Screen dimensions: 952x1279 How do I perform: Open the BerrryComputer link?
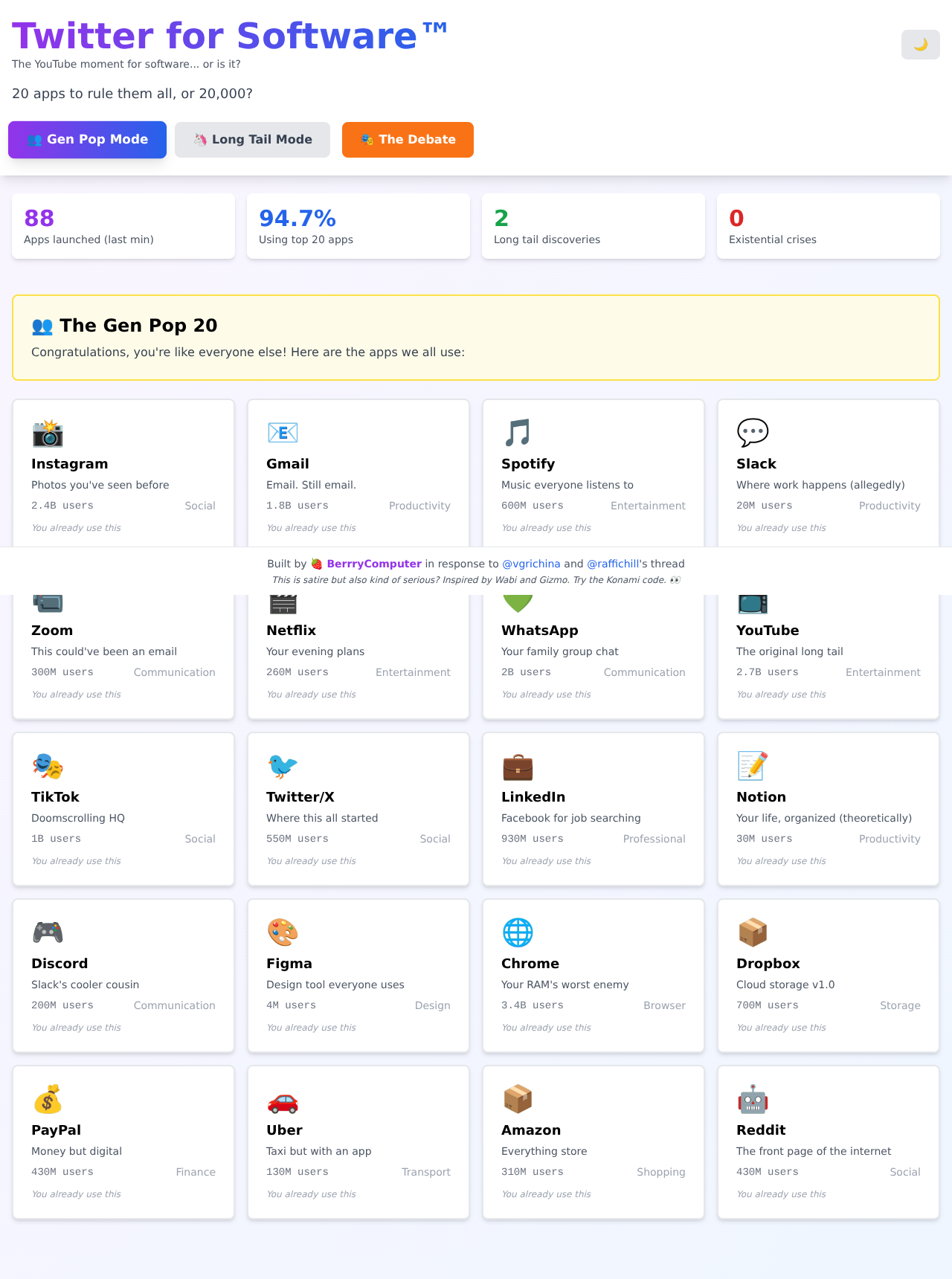(374, 564)
